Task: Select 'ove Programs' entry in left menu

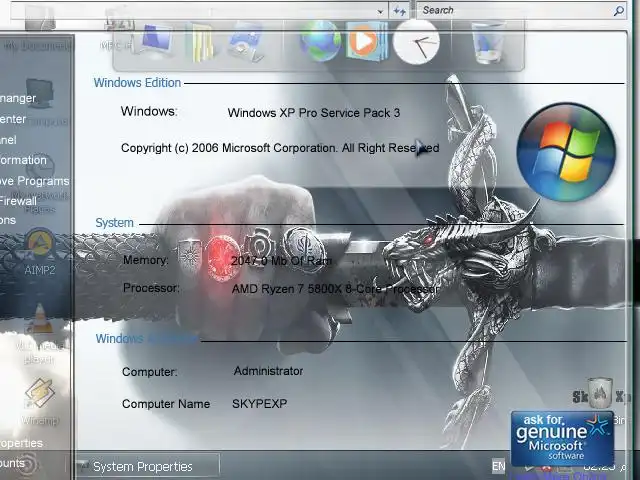Action: point(35,181)
